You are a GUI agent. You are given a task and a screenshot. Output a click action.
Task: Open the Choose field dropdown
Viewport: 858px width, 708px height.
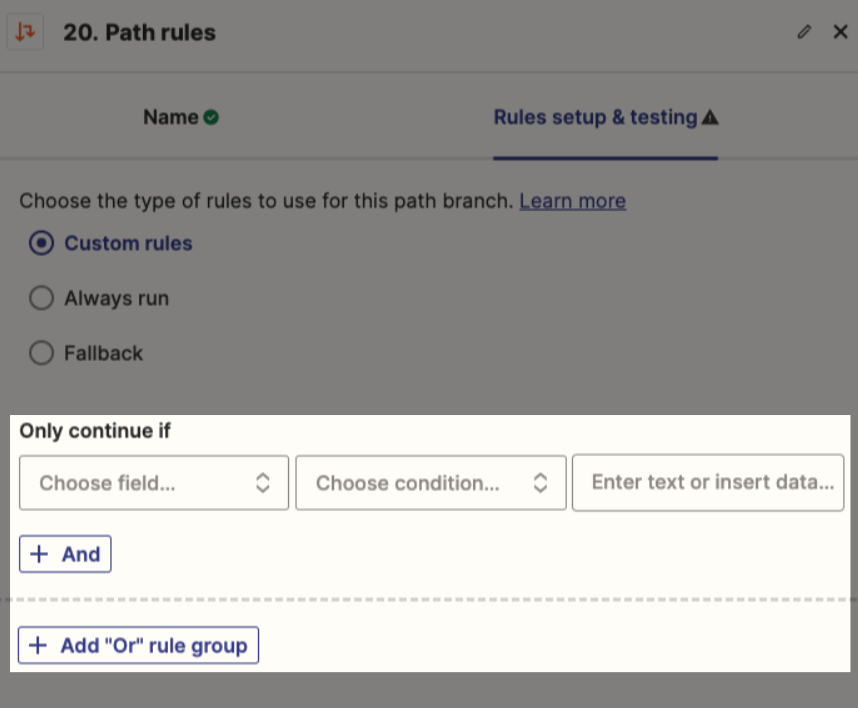coord(154,483)
